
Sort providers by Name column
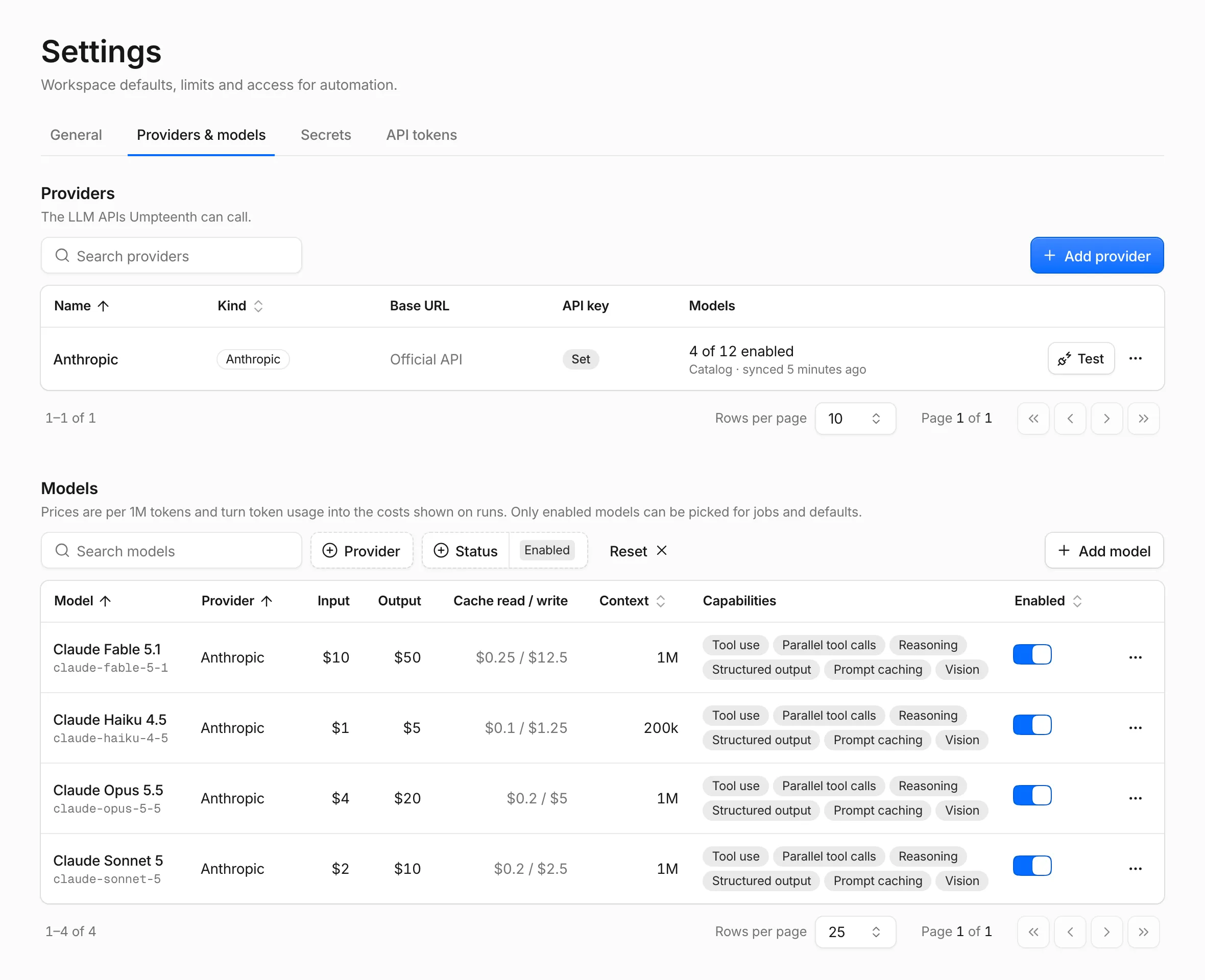(81, 306)
